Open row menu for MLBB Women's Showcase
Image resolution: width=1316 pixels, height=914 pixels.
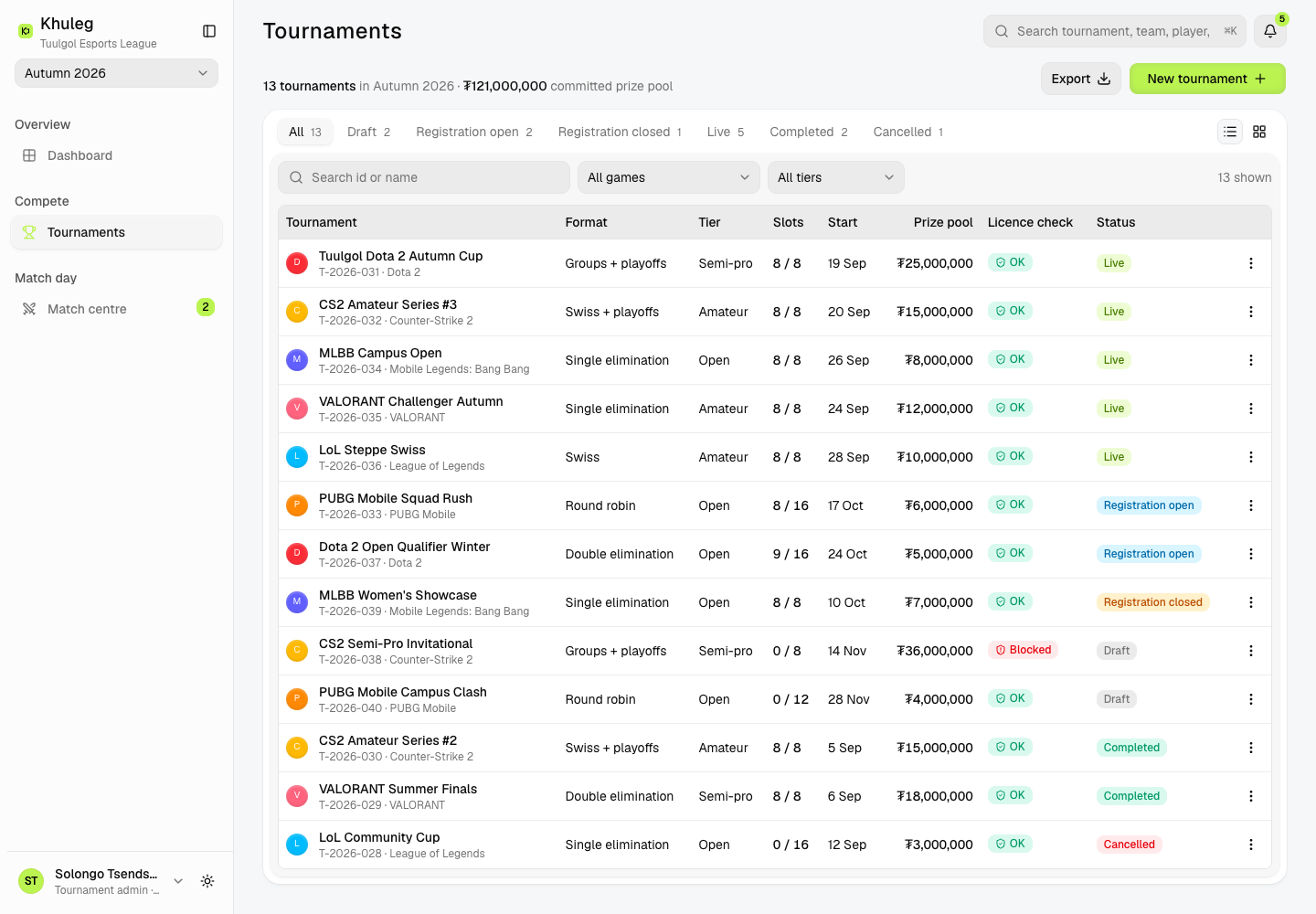point(1251,602)
